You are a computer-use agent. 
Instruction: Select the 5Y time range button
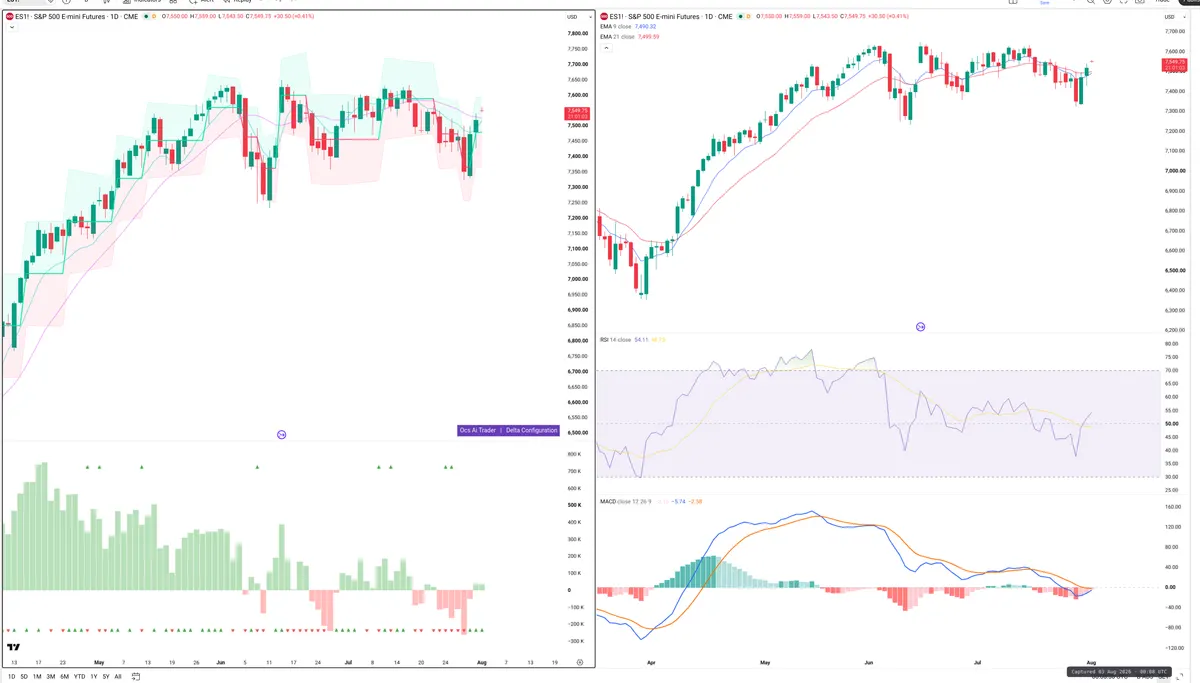click(106, 676)
